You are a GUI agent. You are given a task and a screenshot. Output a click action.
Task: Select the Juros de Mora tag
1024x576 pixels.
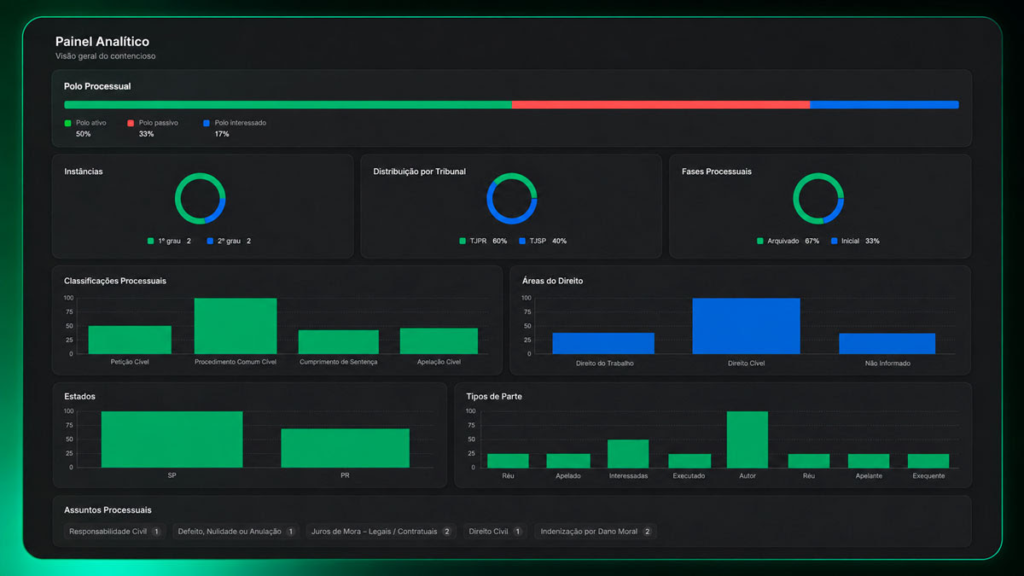pyautogui.click(x=381, y=532)
